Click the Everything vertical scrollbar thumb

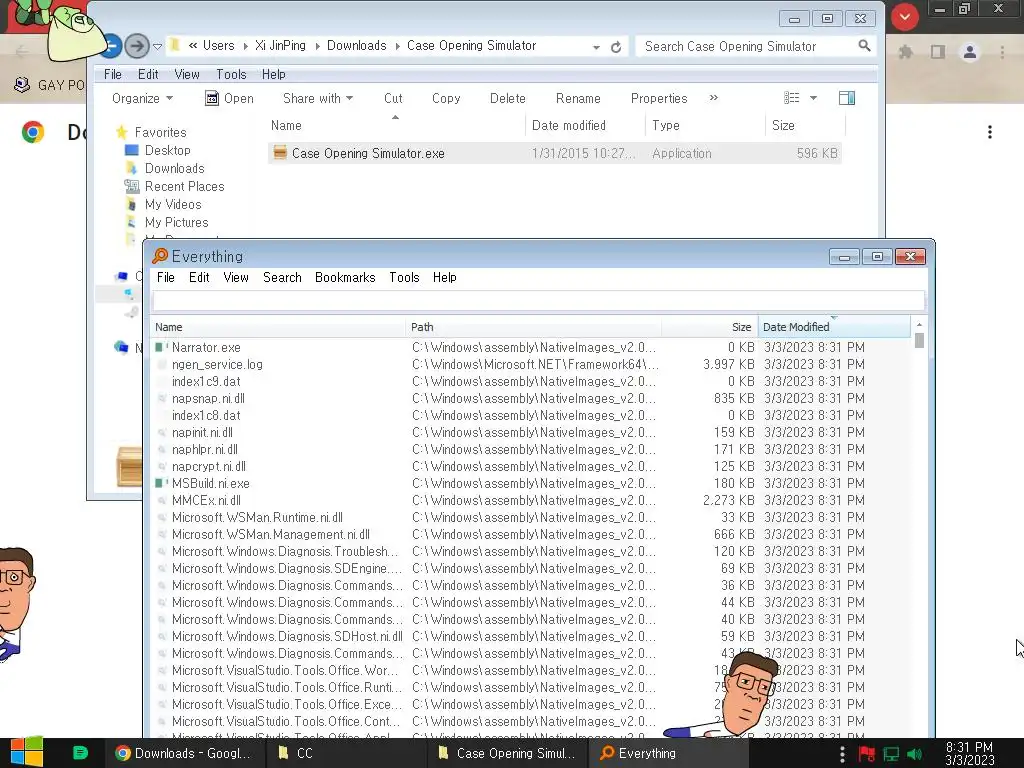pyautogui.click(x=920, y=340)
